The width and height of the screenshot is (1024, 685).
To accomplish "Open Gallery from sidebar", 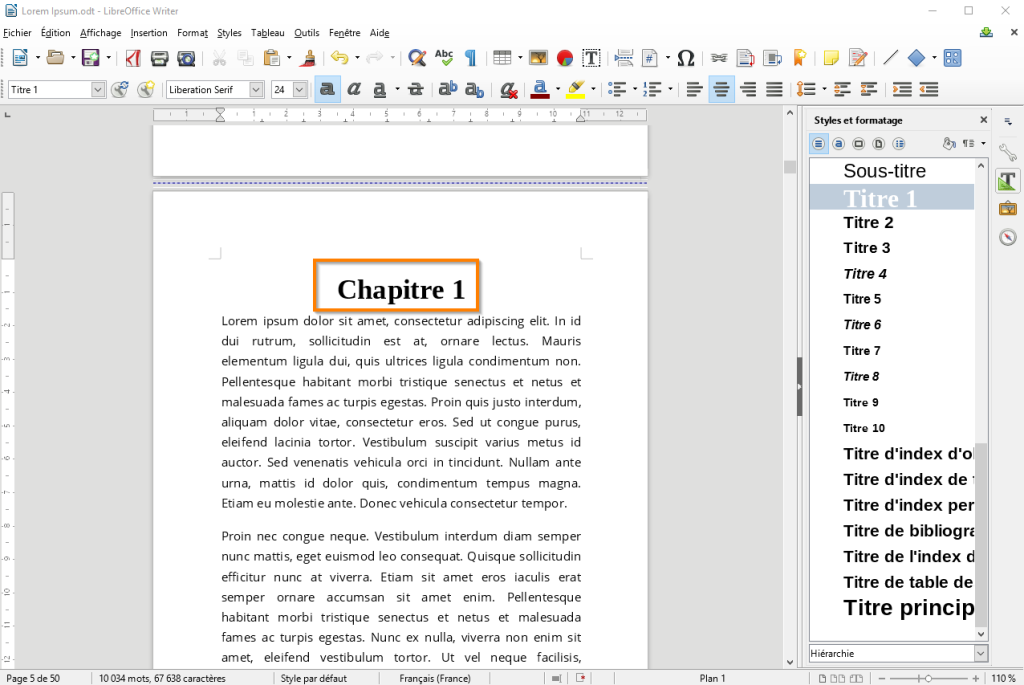I will [x=1008, y=208].
